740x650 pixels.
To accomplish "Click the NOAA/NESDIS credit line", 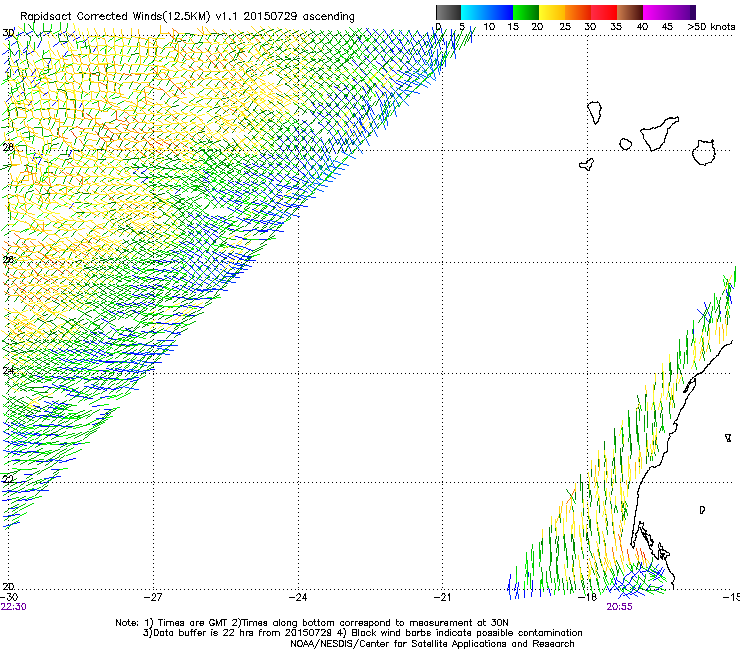I will click(432, 644).
